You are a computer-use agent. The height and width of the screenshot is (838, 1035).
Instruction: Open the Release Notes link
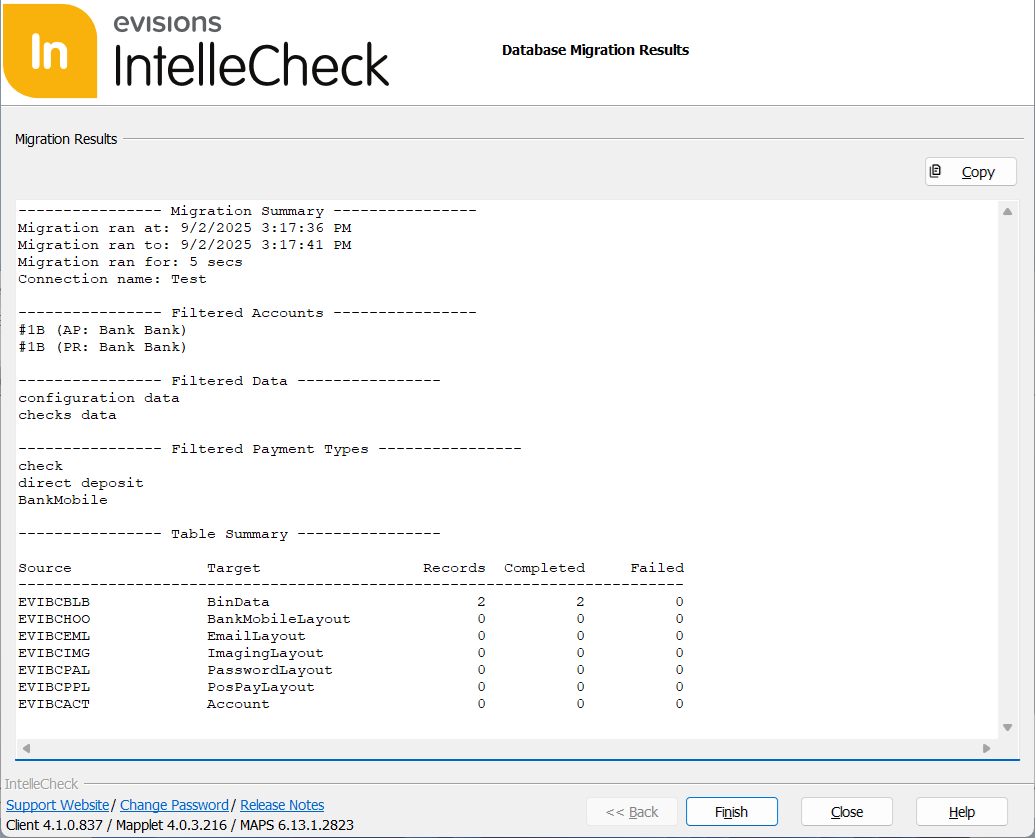click(282, 805)
